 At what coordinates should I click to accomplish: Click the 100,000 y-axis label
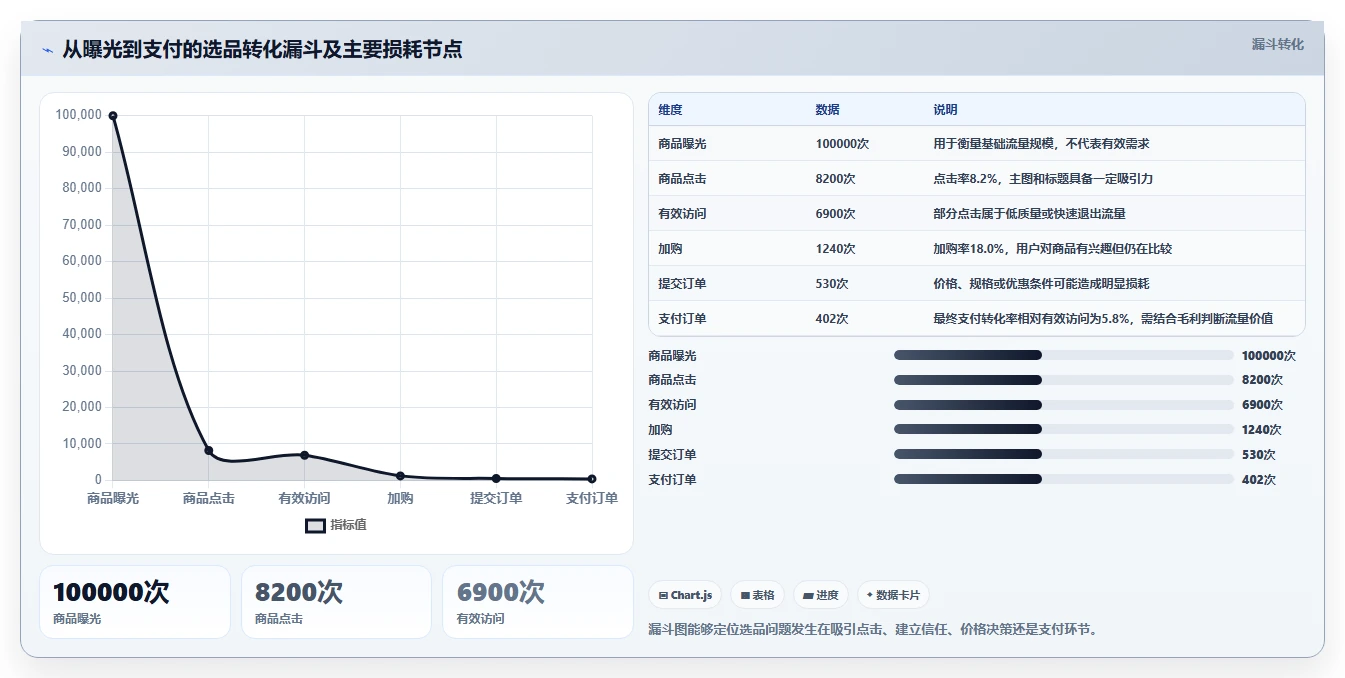(x=79, y=115)
